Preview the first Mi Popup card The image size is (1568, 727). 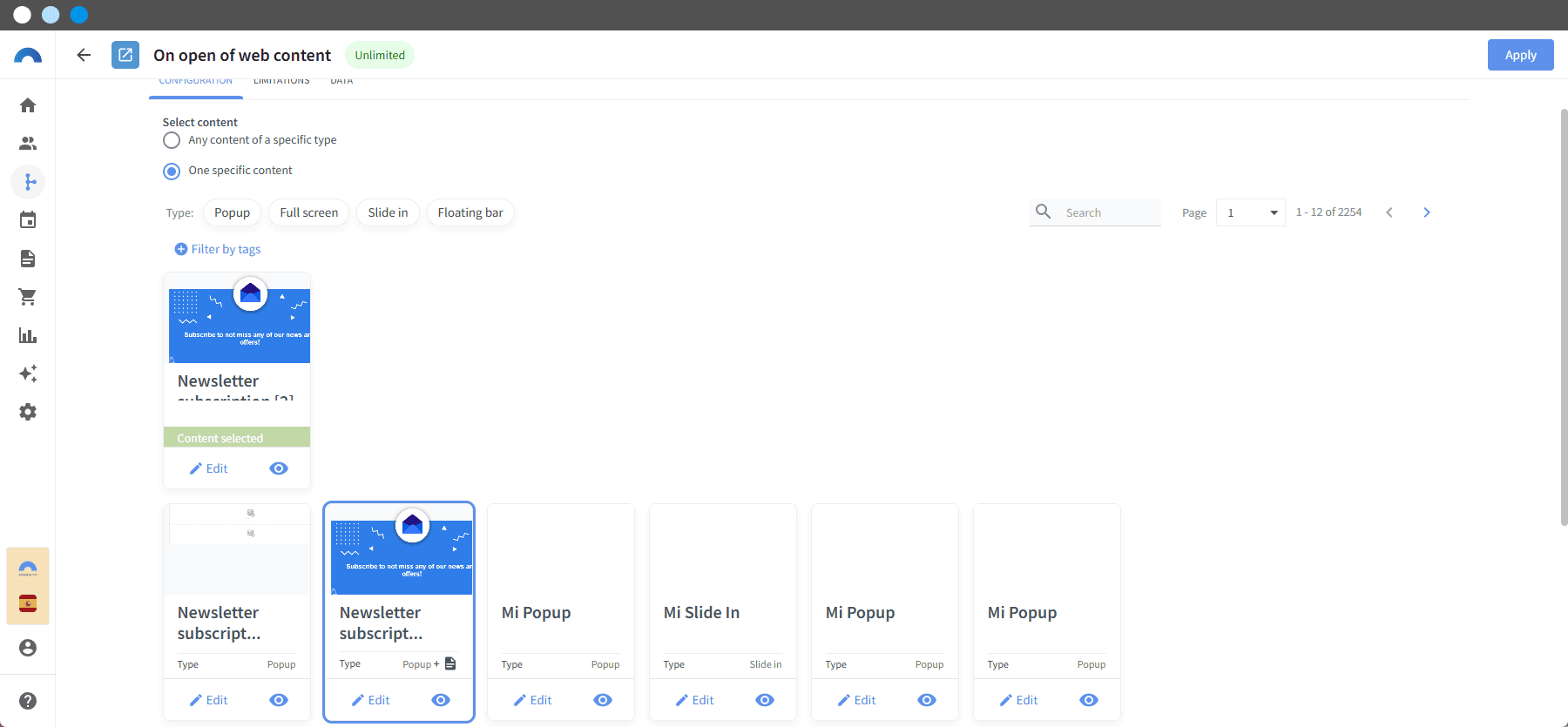tap(603, 700)
